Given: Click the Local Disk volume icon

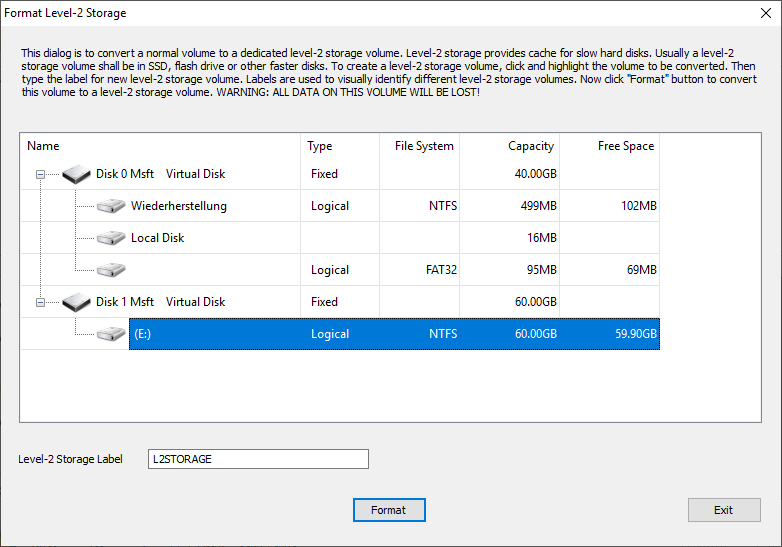Looking at the screenshot, I should pyautogui.click(x=111, y=238).
